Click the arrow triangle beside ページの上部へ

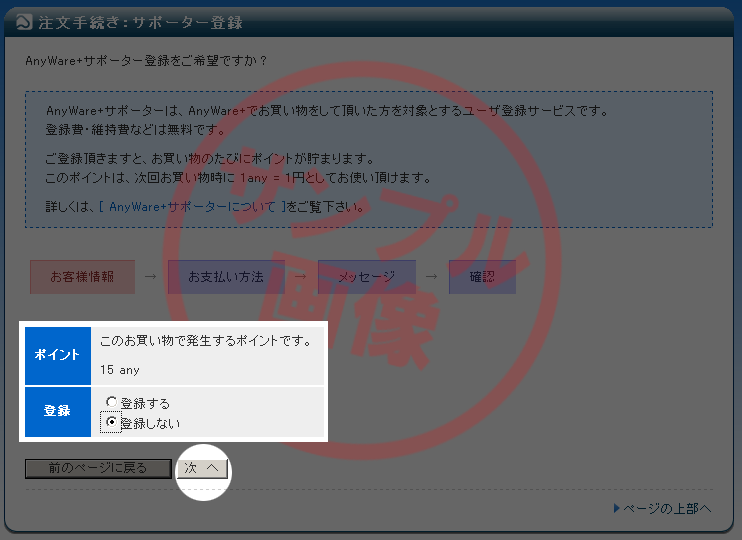(x=617, y=508)
